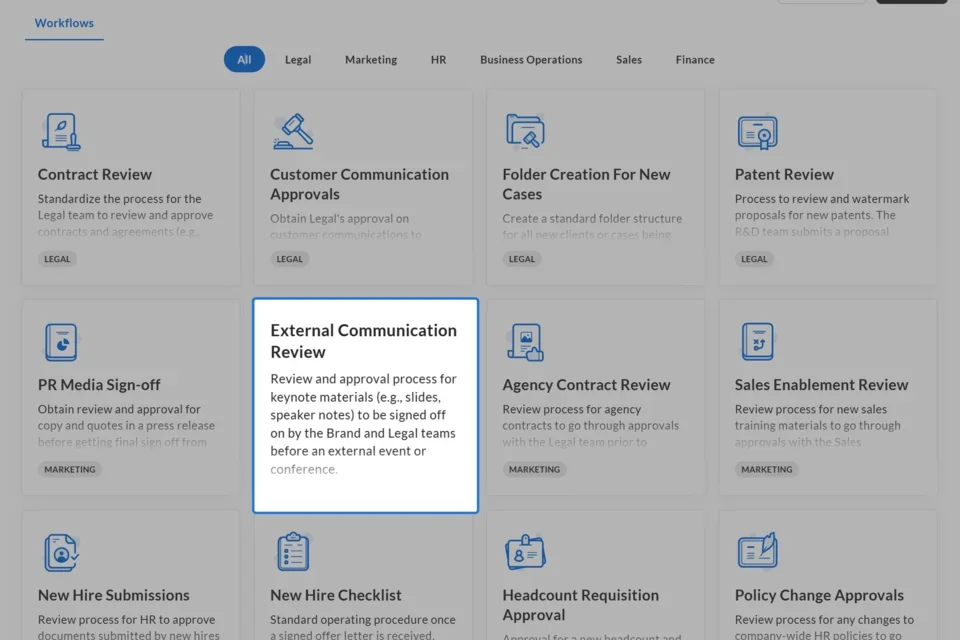Image resolution: width=960 pixels, height=640 pixels.
Task: Open the Workflows tab
Action: pyautogui.click(x=64, y=23)
